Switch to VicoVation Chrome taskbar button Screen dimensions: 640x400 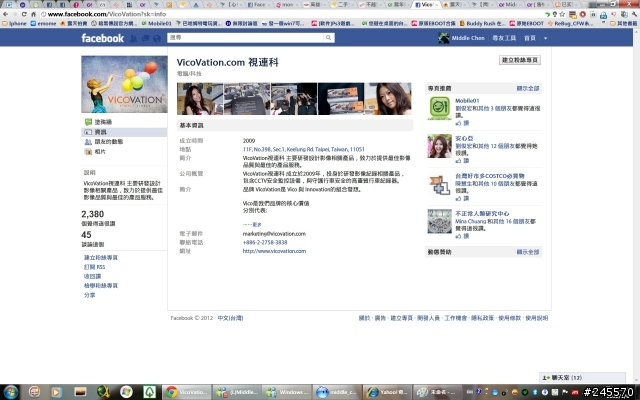coord(187,392)
